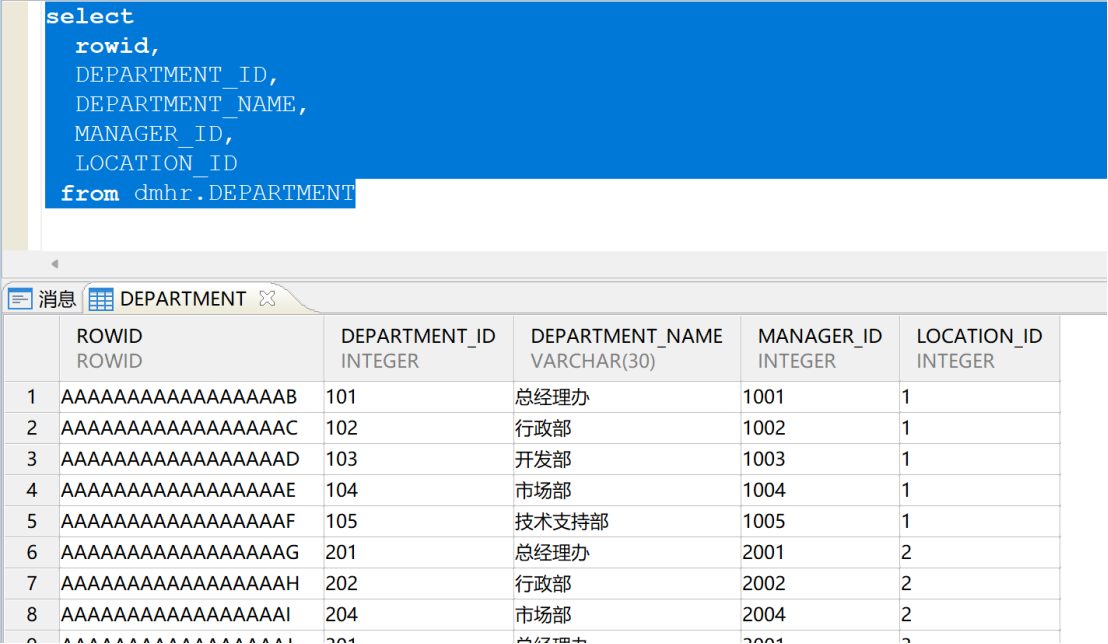Viewport: 1108px width, 644px height.
Task: Click the messages tab icon
Action: [x=20, y=299]
